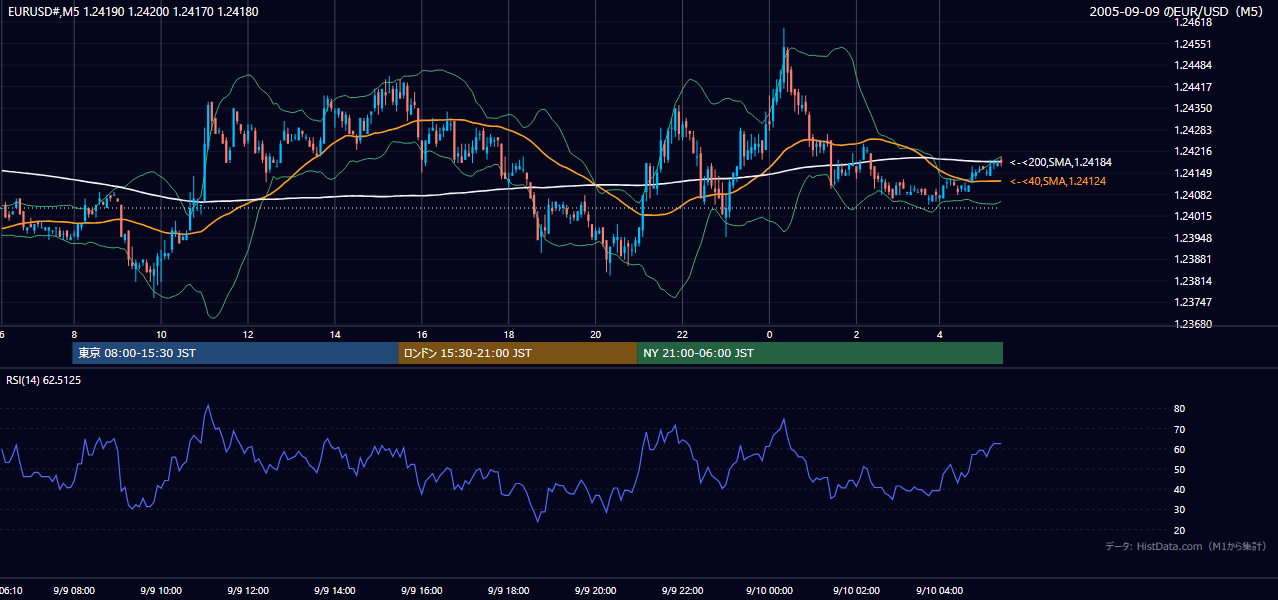This screenshot has width=1278, height=600.
Task: Click the 9/10 04:00 time axis label
Action: tap(940, 591)
